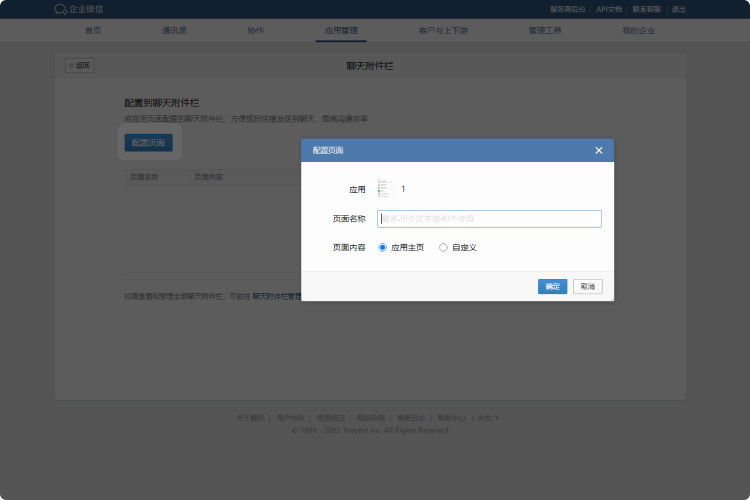Click the 配置页面 blue button
This screenshot has height=500, width=750.
tap(148, 143)
